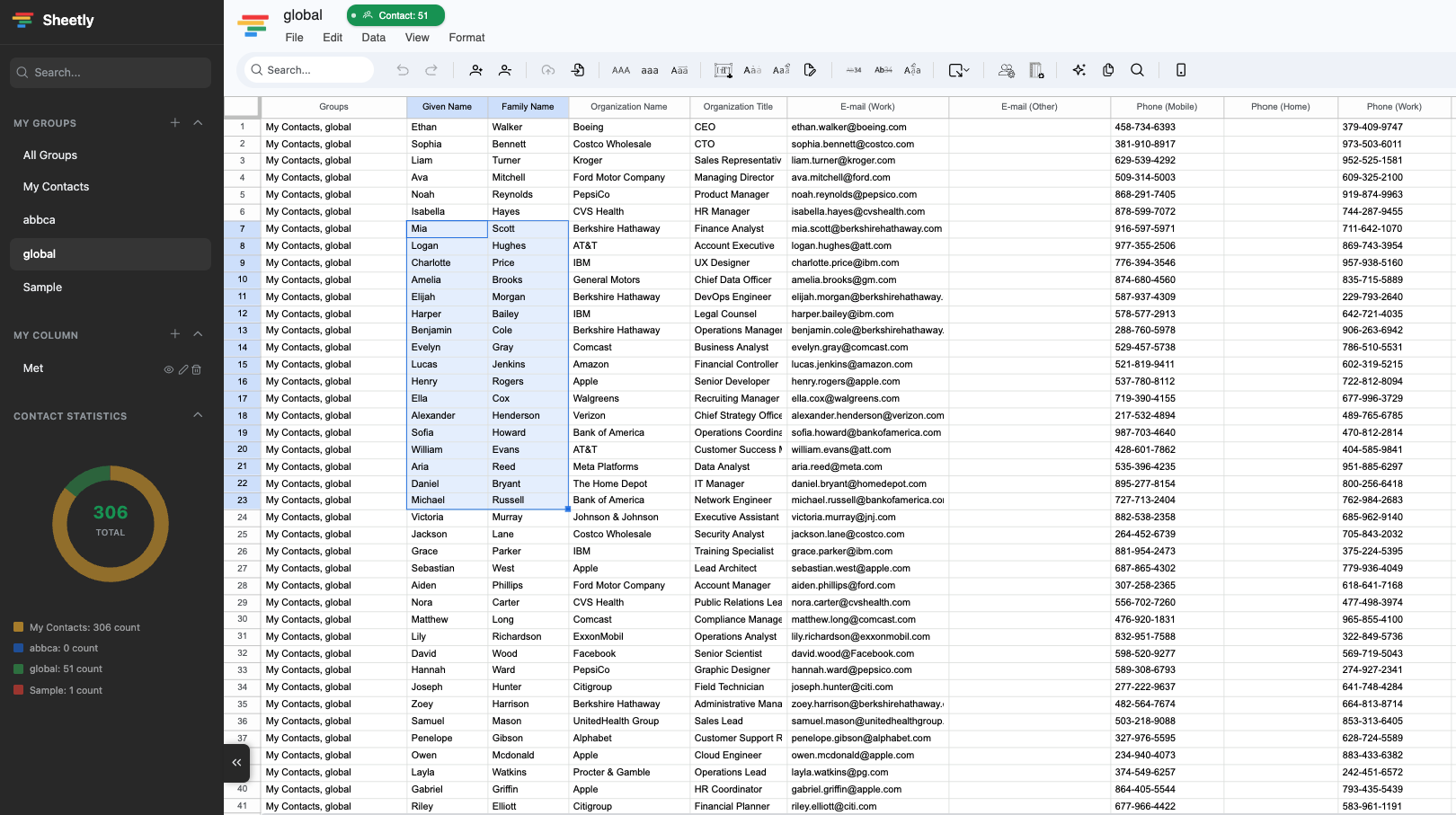
Task: Click the undo icon in the toolbar
Action: pyautogui.click(x=403, y=69)
